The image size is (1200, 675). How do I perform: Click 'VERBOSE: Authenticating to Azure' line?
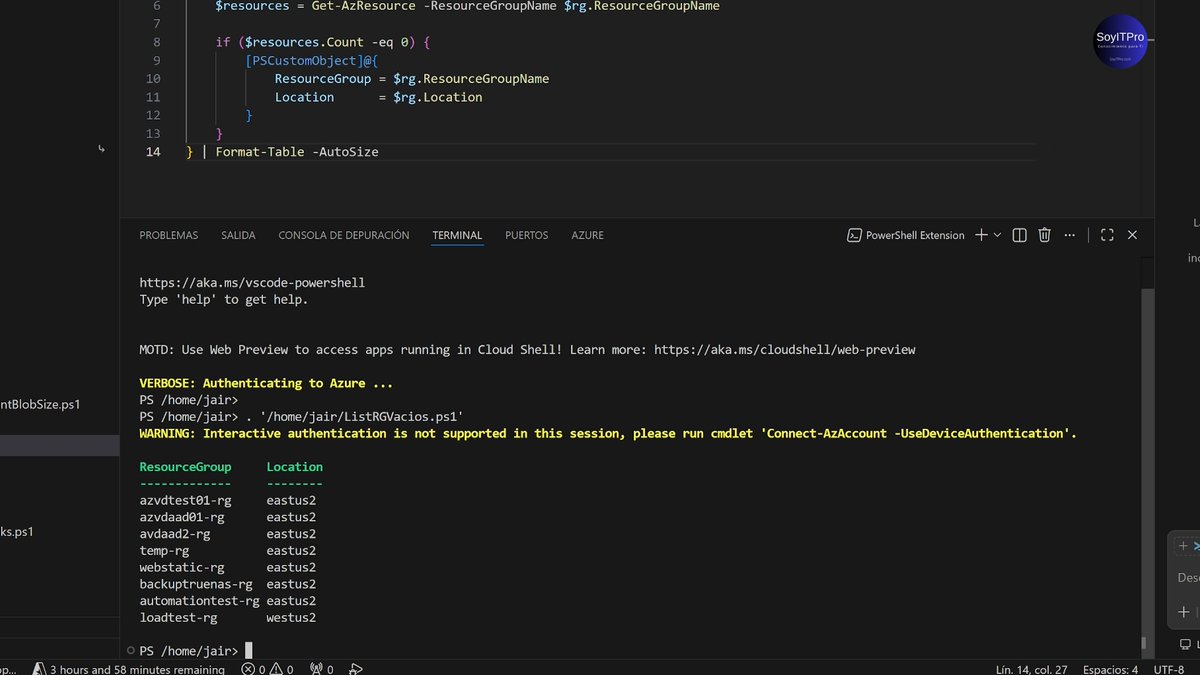click(266, 383)
